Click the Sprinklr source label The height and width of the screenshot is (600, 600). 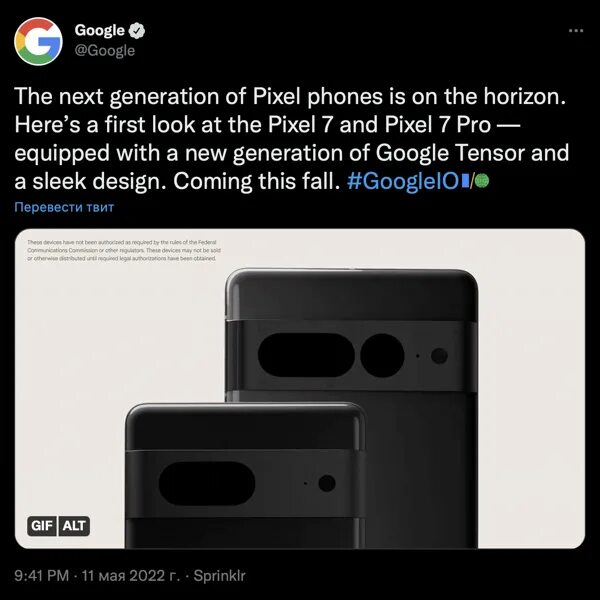(219, 576)
